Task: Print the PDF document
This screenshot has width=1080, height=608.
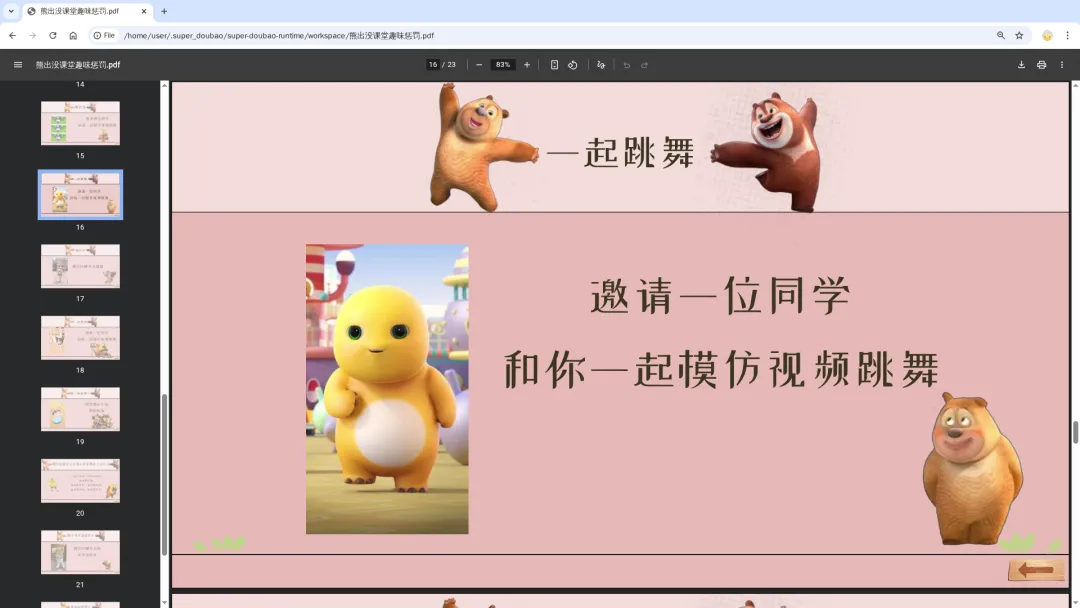Action: coord(1041,65)
